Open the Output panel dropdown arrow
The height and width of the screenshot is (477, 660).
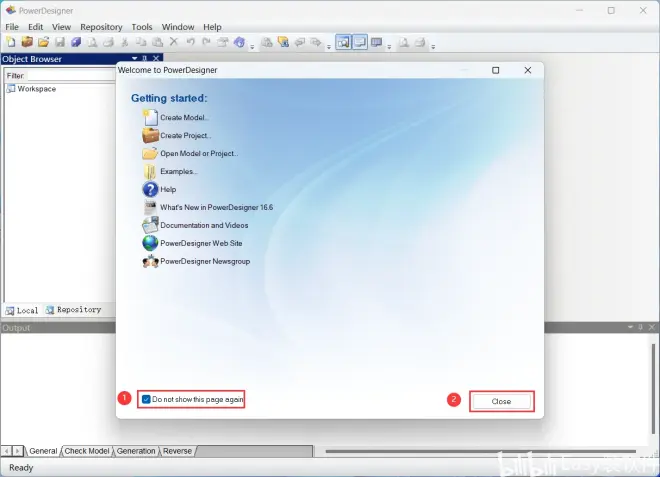[x=630, y=327]
